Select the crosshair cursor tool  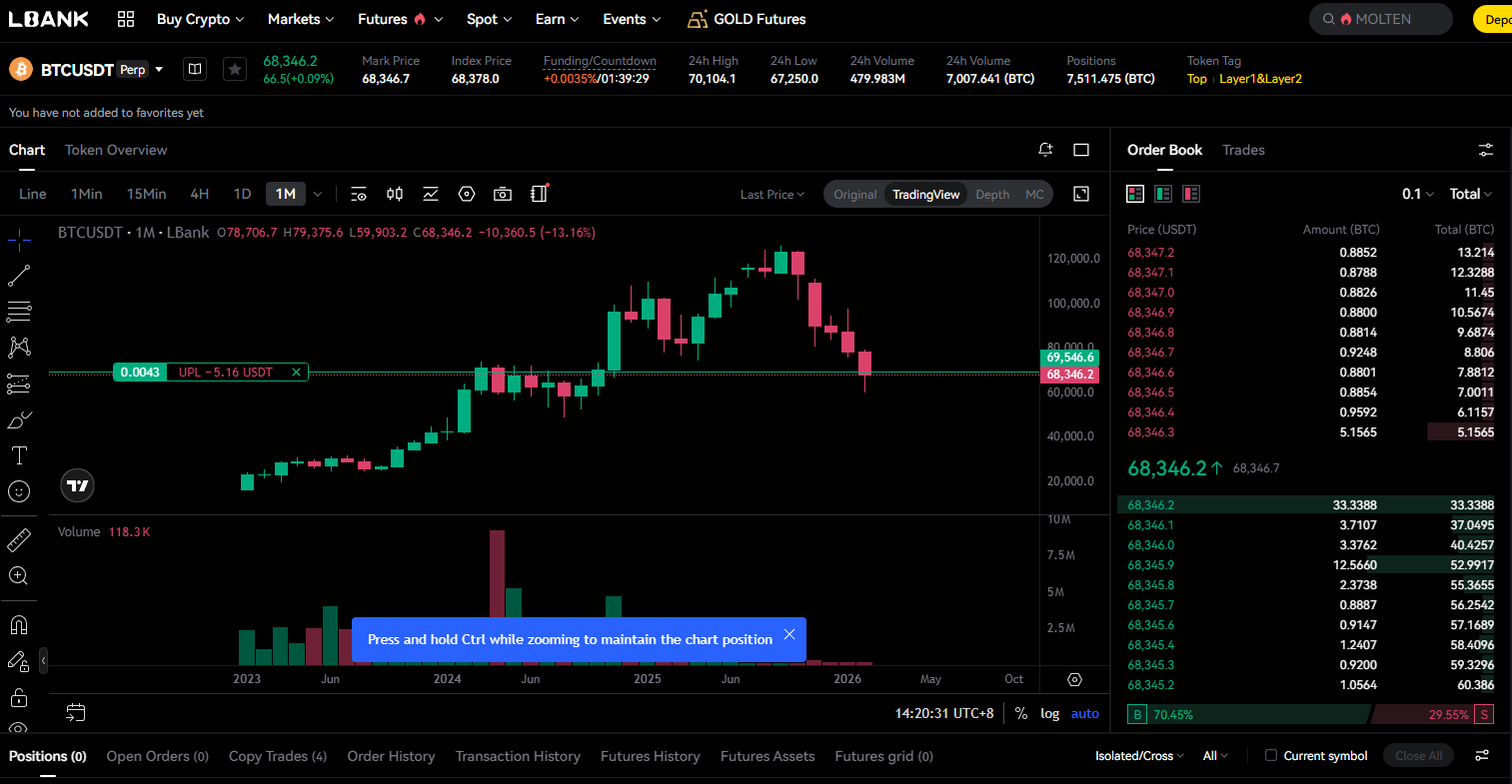[19, 240]
